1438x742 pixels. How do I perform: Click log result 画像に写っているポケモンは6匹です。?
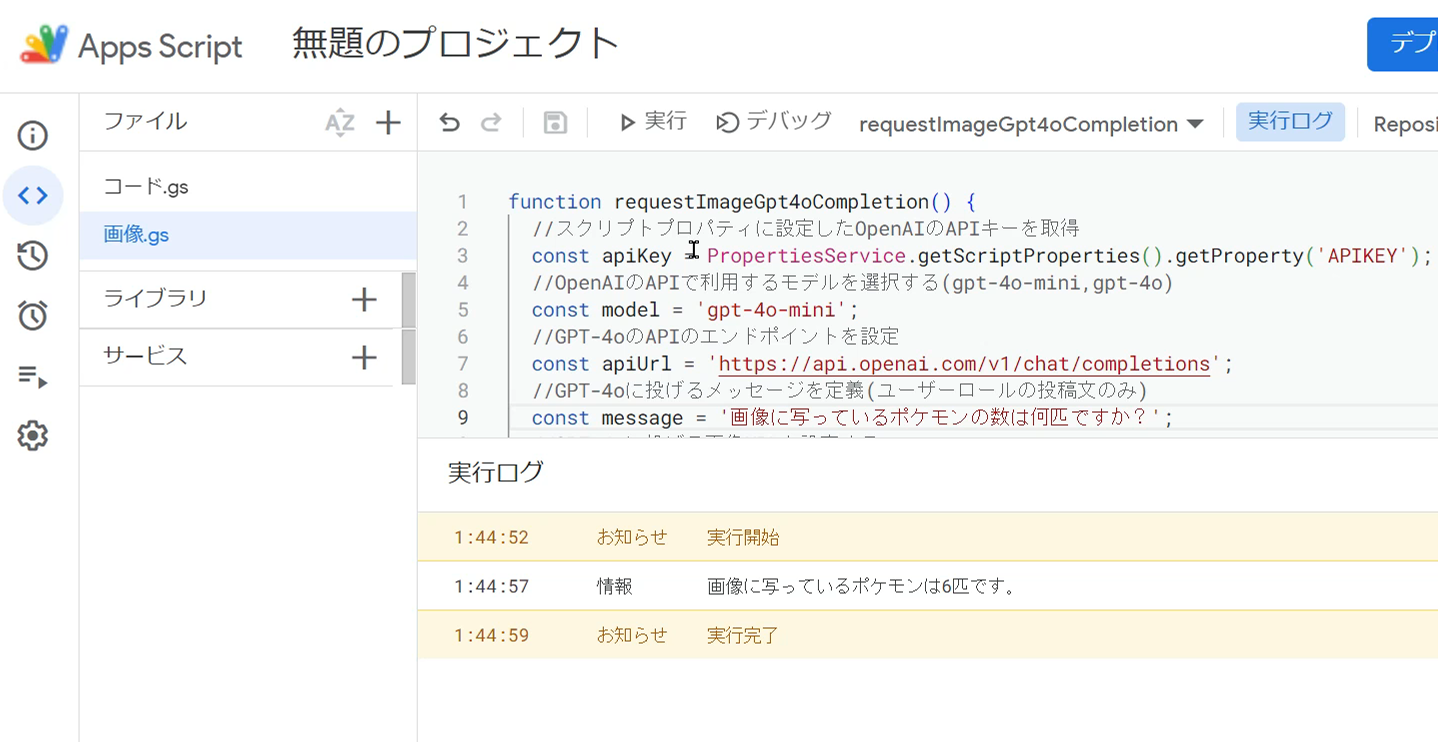click(x=862, y=587)
